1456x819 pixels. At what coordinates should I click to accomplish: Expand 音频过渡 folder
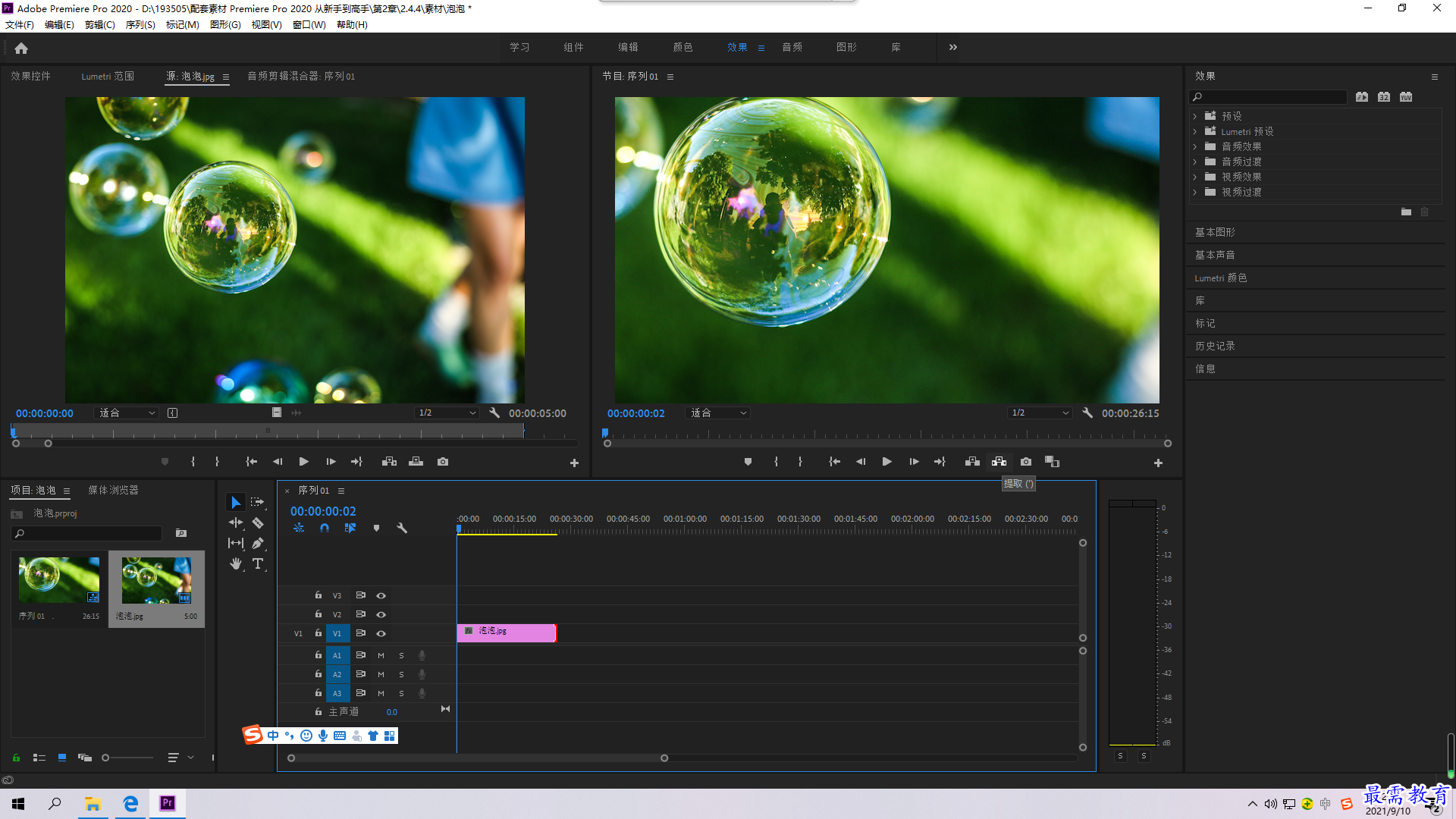(1195, 162)
